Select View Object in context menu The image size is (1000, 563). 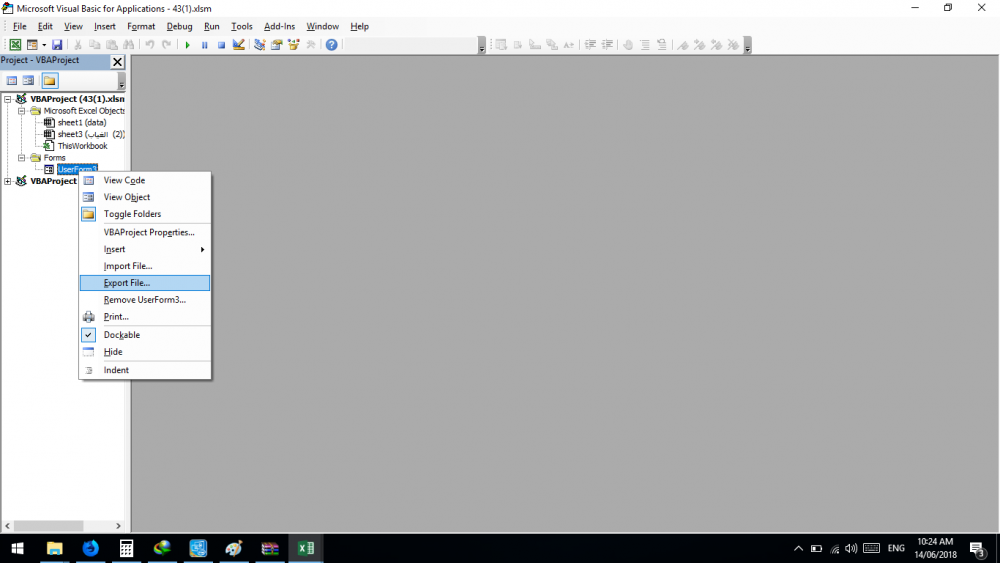tap(145, 197)
